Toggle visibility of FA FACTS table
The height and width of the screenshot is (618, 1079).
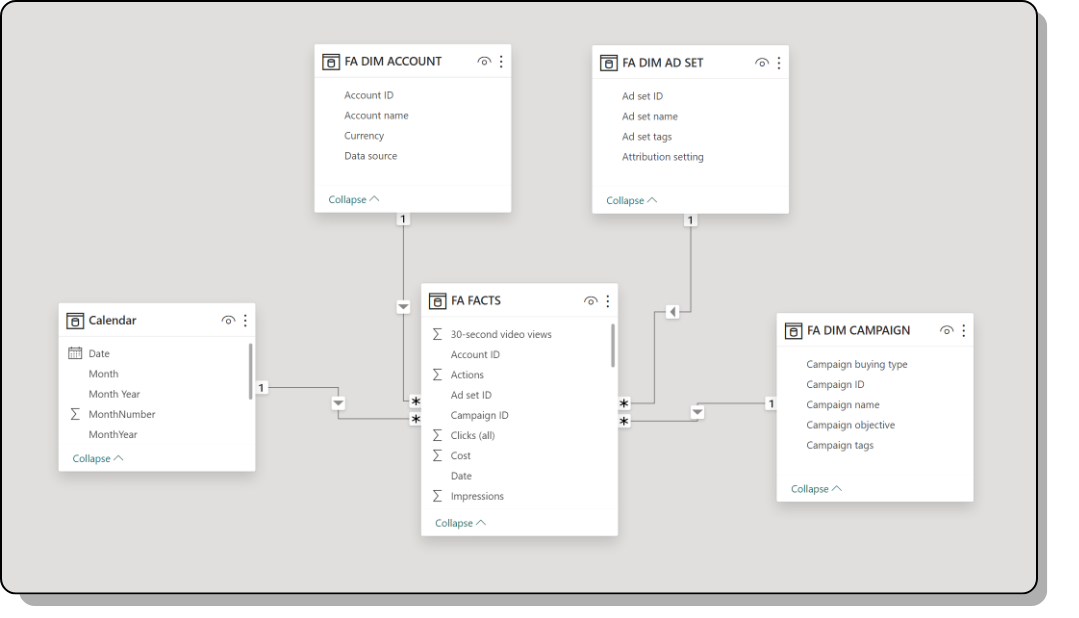tap(590, 301)
